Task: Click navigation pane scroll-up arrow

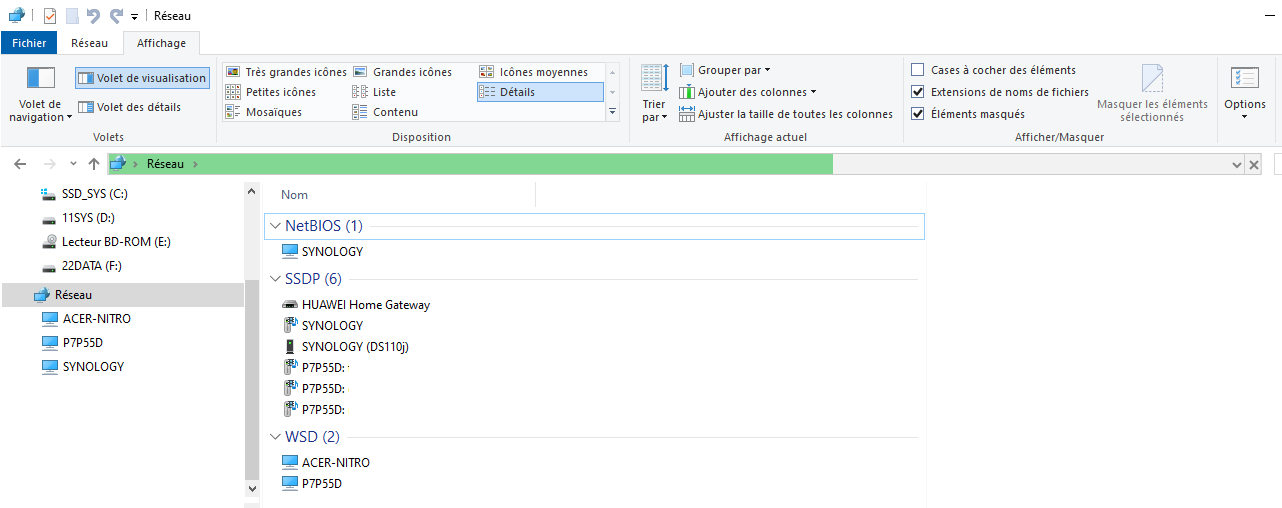Action: click(x=252, y=191)
